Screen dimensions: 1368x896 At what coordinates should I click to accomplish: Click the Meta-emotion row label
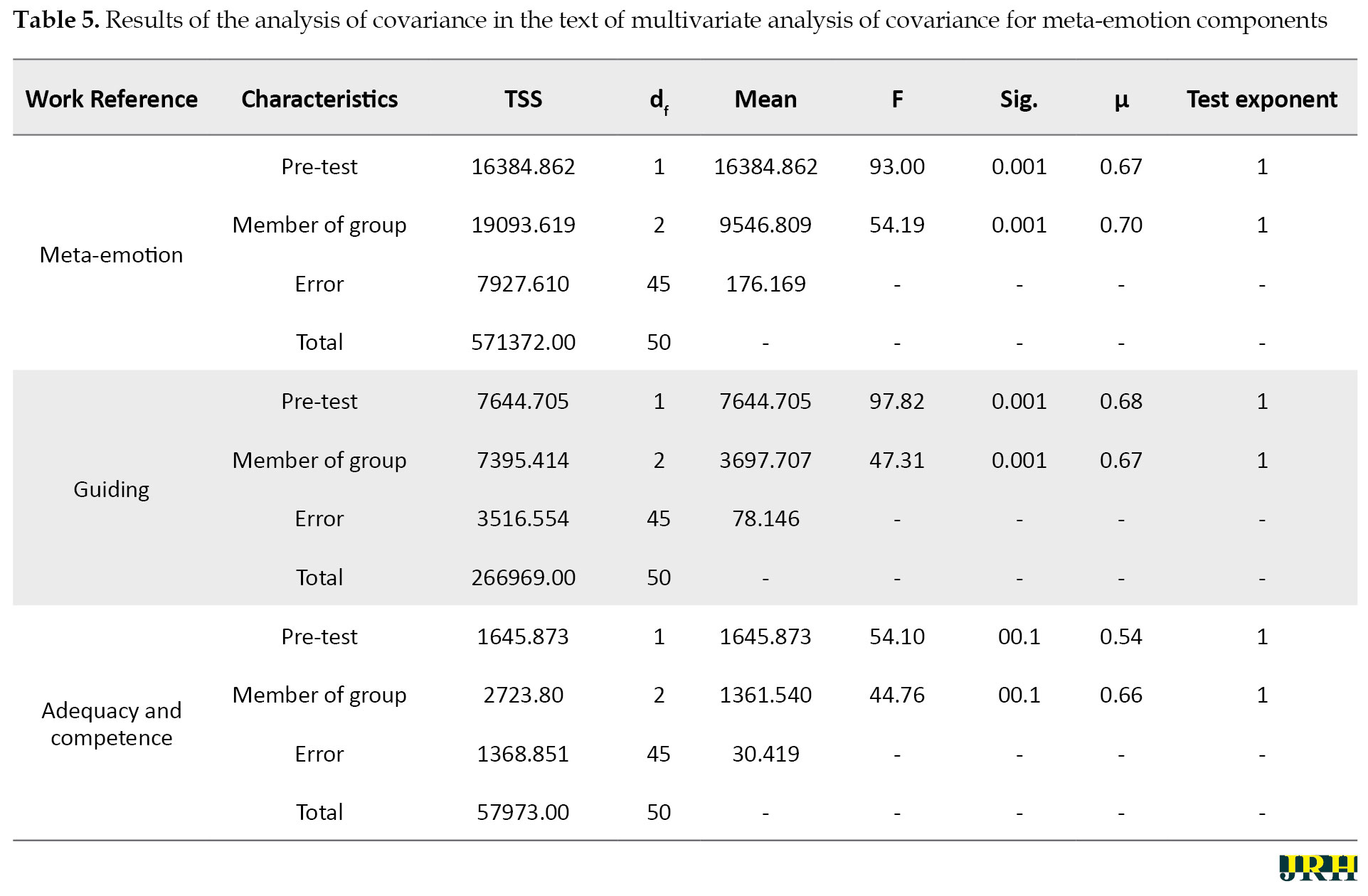112,255
